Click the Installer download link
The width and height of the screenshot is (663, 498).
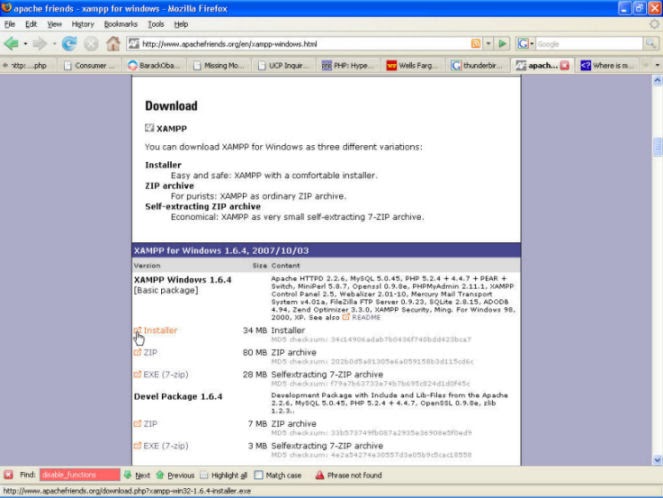(160, 330)
